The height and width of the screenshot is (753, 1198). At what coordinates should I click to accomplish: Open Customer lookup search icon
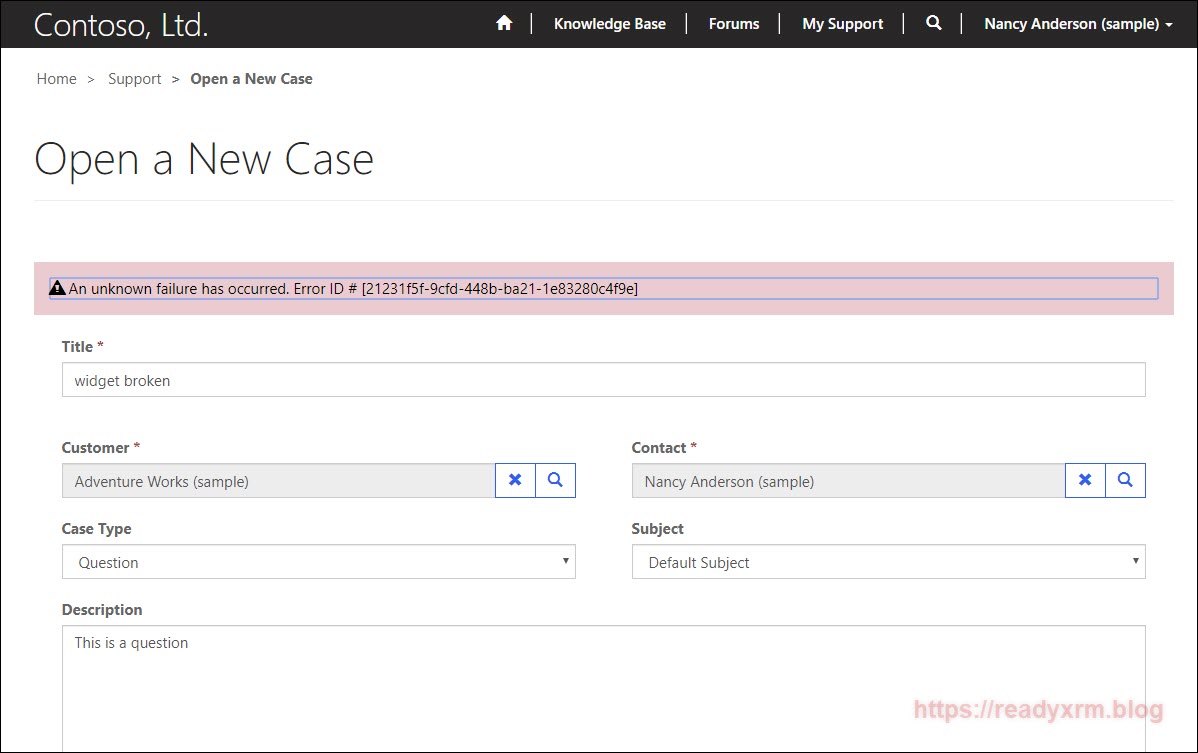pos(555,480)
